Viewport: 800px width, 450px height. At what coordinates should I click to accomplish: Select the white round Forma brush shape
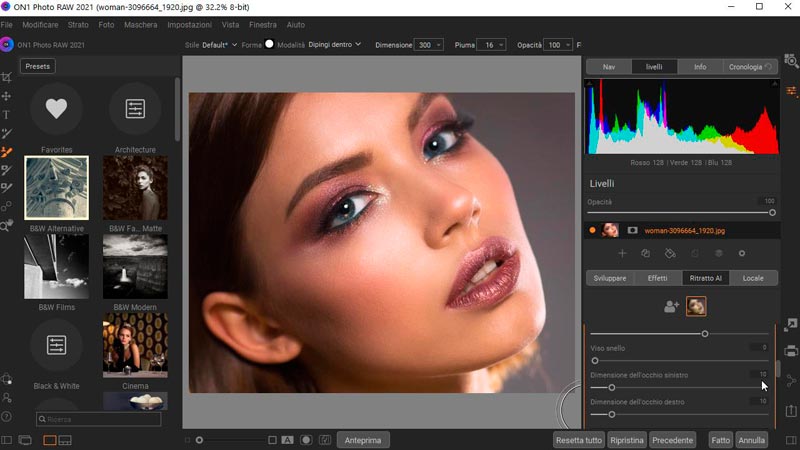tap(269, 45)
